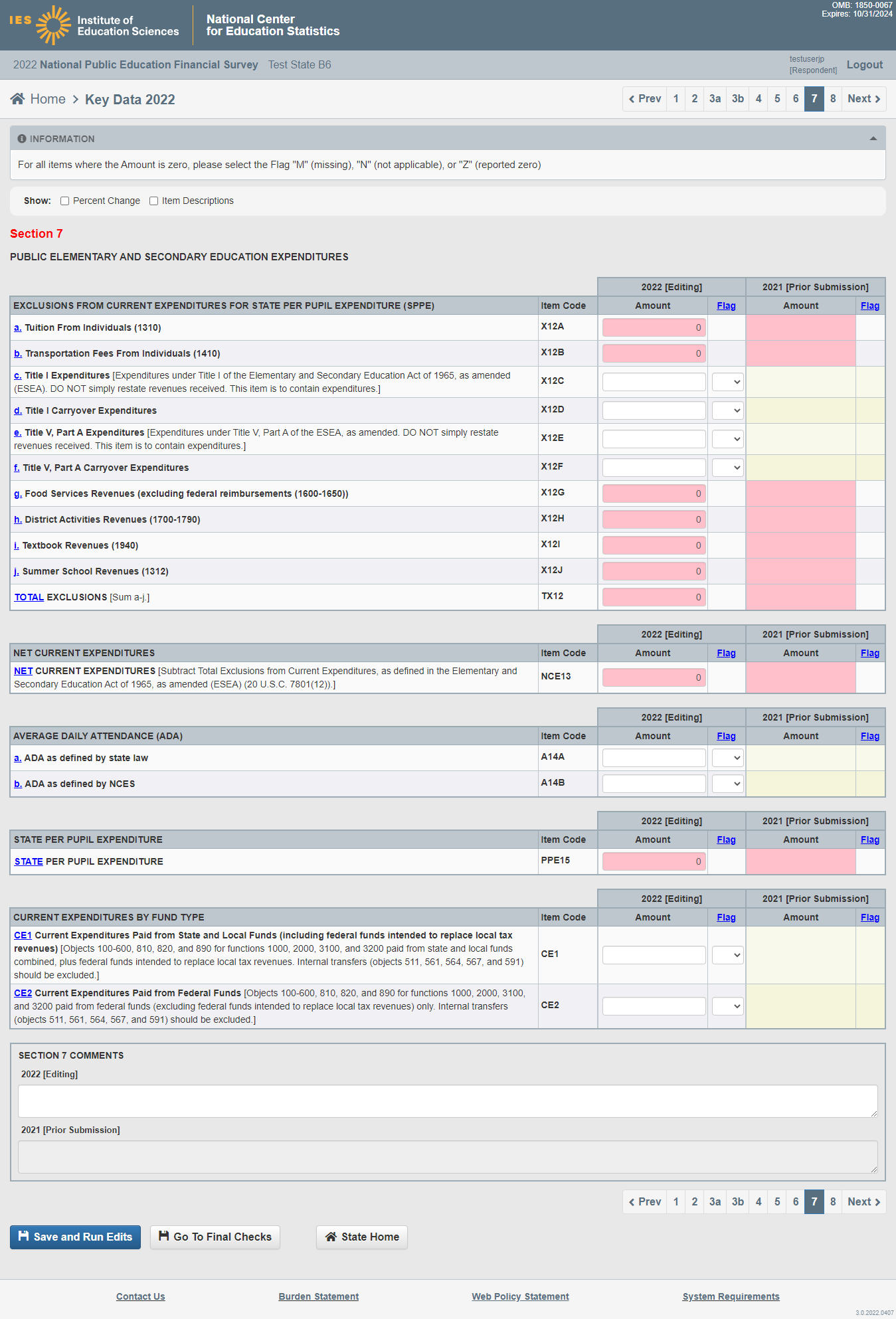The height and width of the screenshot is (1319, 896).
Task: Open page 6 in bottom pagination
Action: [x=796, y=1201]
